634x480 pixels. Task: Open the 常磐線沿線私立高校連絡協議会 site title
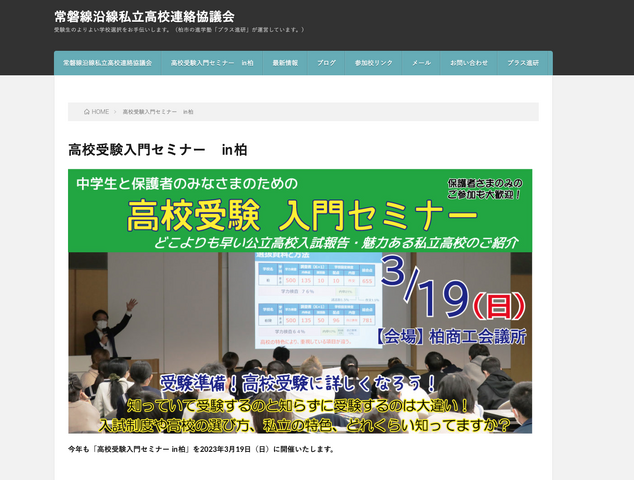click(144, 17)
